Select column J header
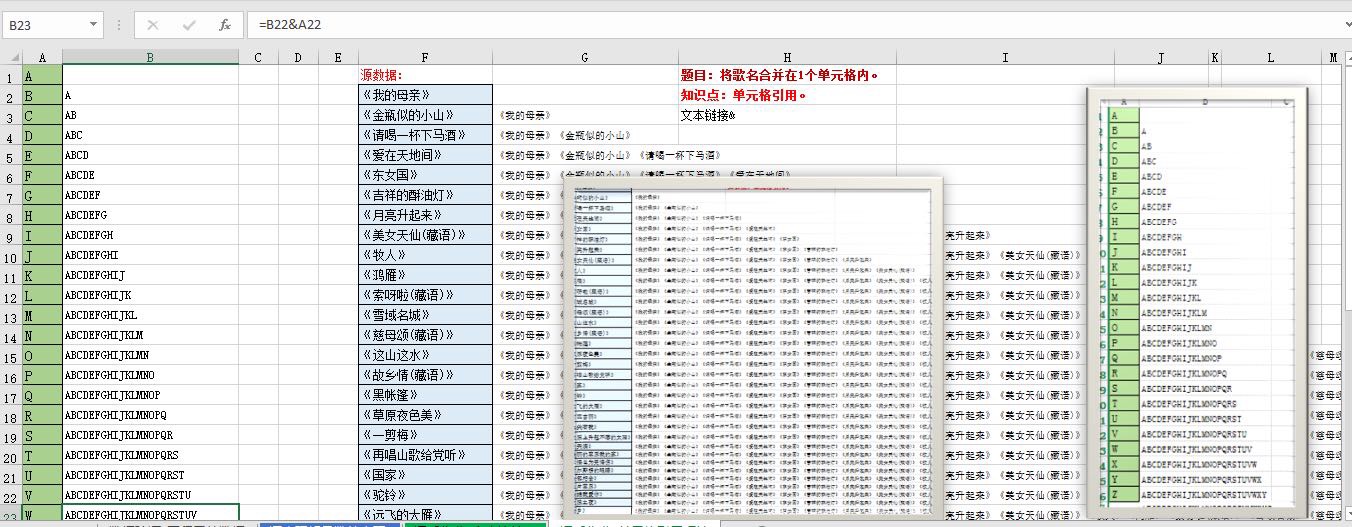Viewport: 1352px width, 527px height. (x=1161, y=57)
